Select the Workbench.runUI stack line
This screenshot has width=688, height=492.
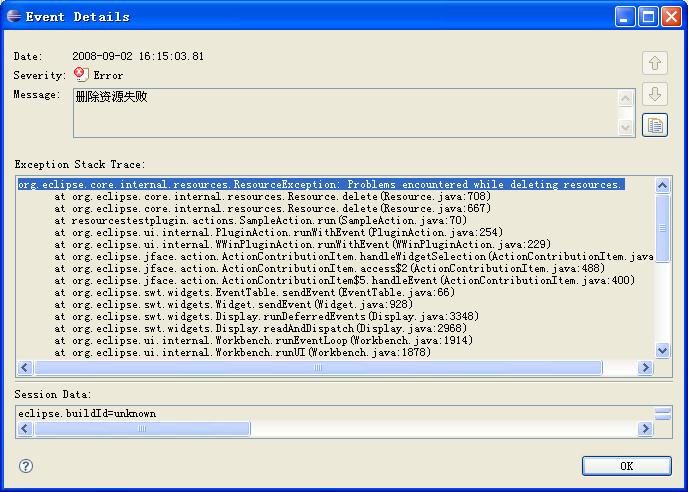coord(243,352)
